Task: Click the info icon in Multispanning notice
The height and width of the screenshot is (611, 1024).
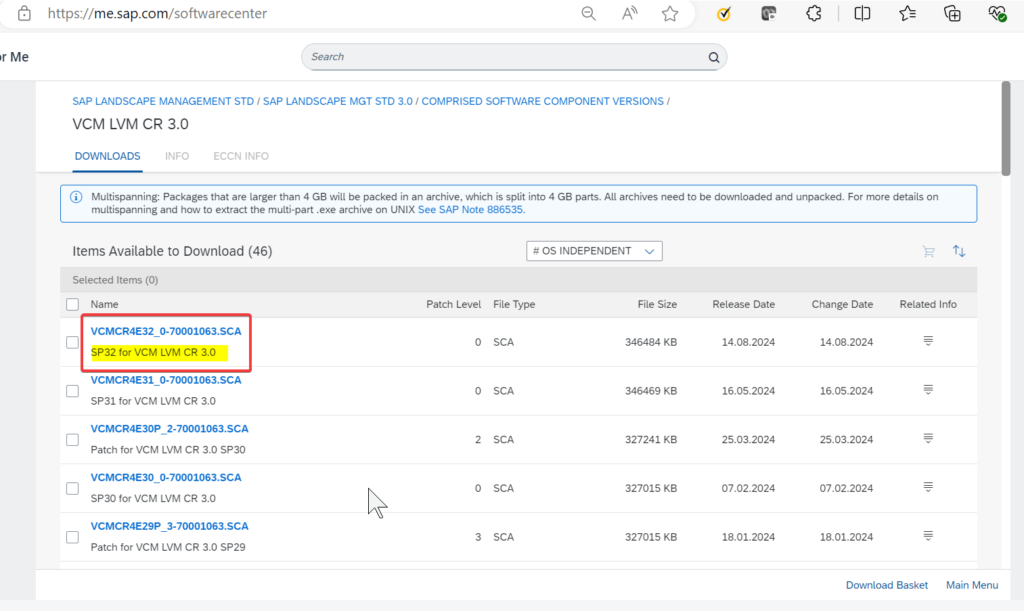Action: coord(76,197)
